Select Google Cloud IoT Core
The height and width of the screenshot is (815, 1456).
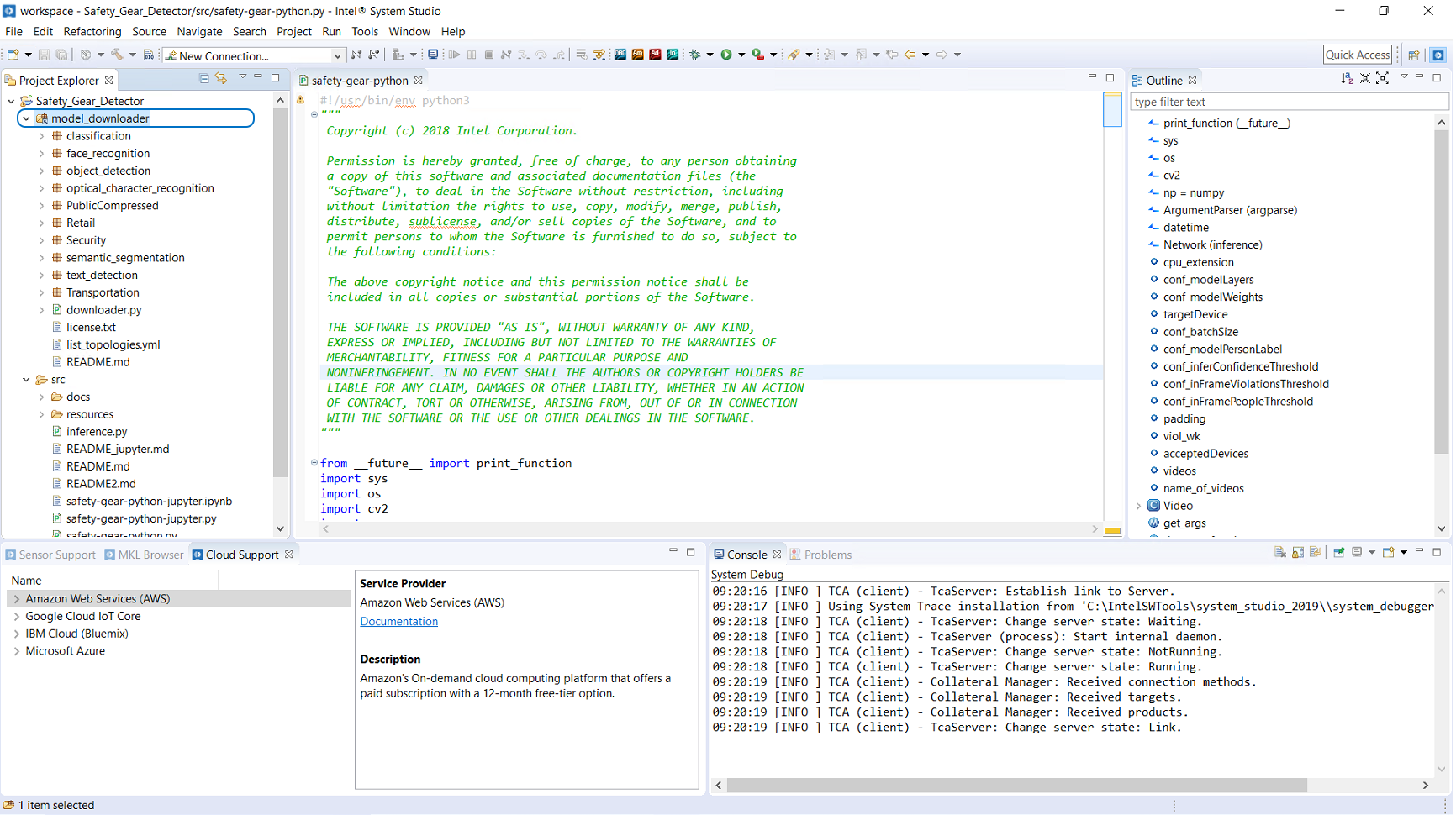point(83,616)
